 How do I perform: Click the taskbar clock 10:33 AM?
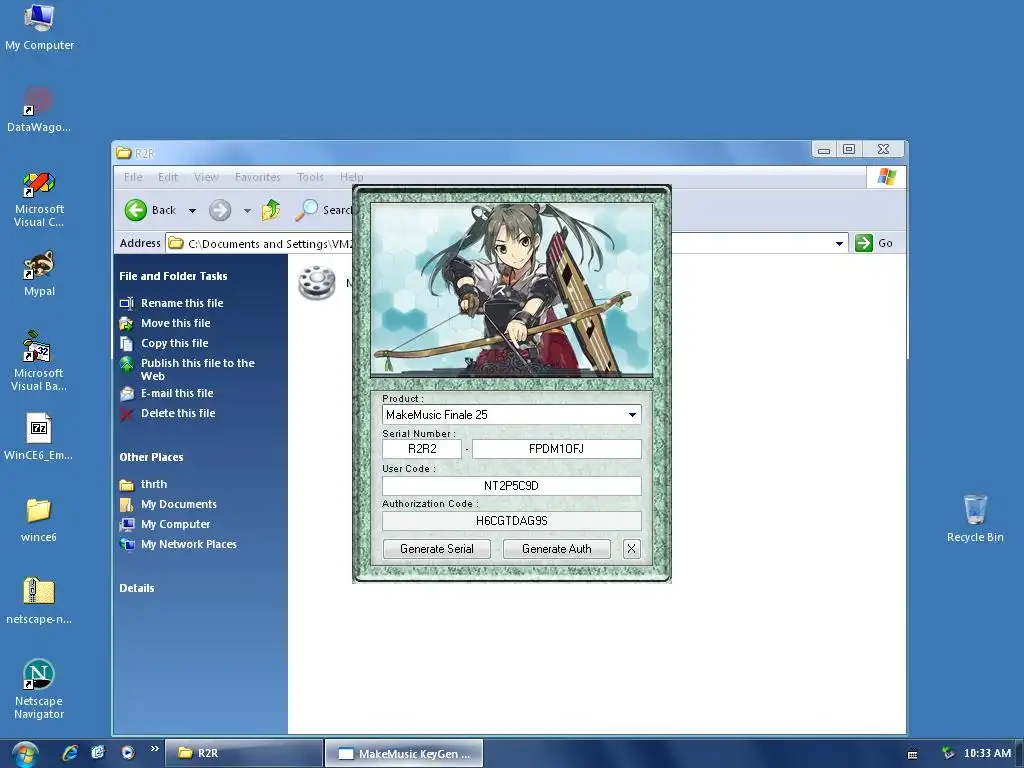pyautogui.click(x=987, y=753)
